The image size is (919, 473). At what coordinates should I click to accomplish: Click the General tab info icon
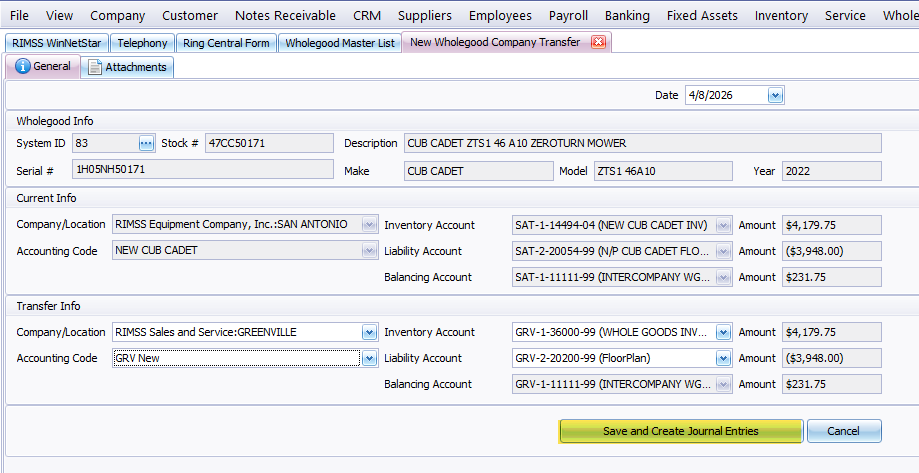(22, 66)
